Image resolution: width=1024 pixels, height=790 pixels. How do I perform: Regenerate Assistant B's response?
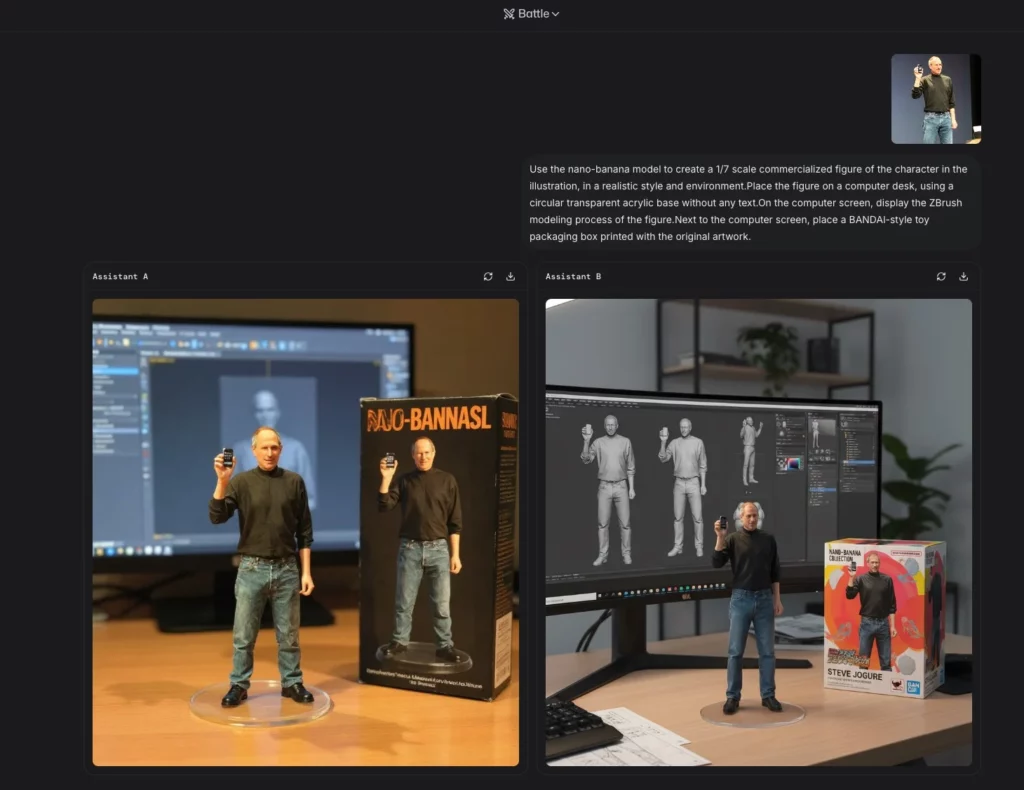941,276
